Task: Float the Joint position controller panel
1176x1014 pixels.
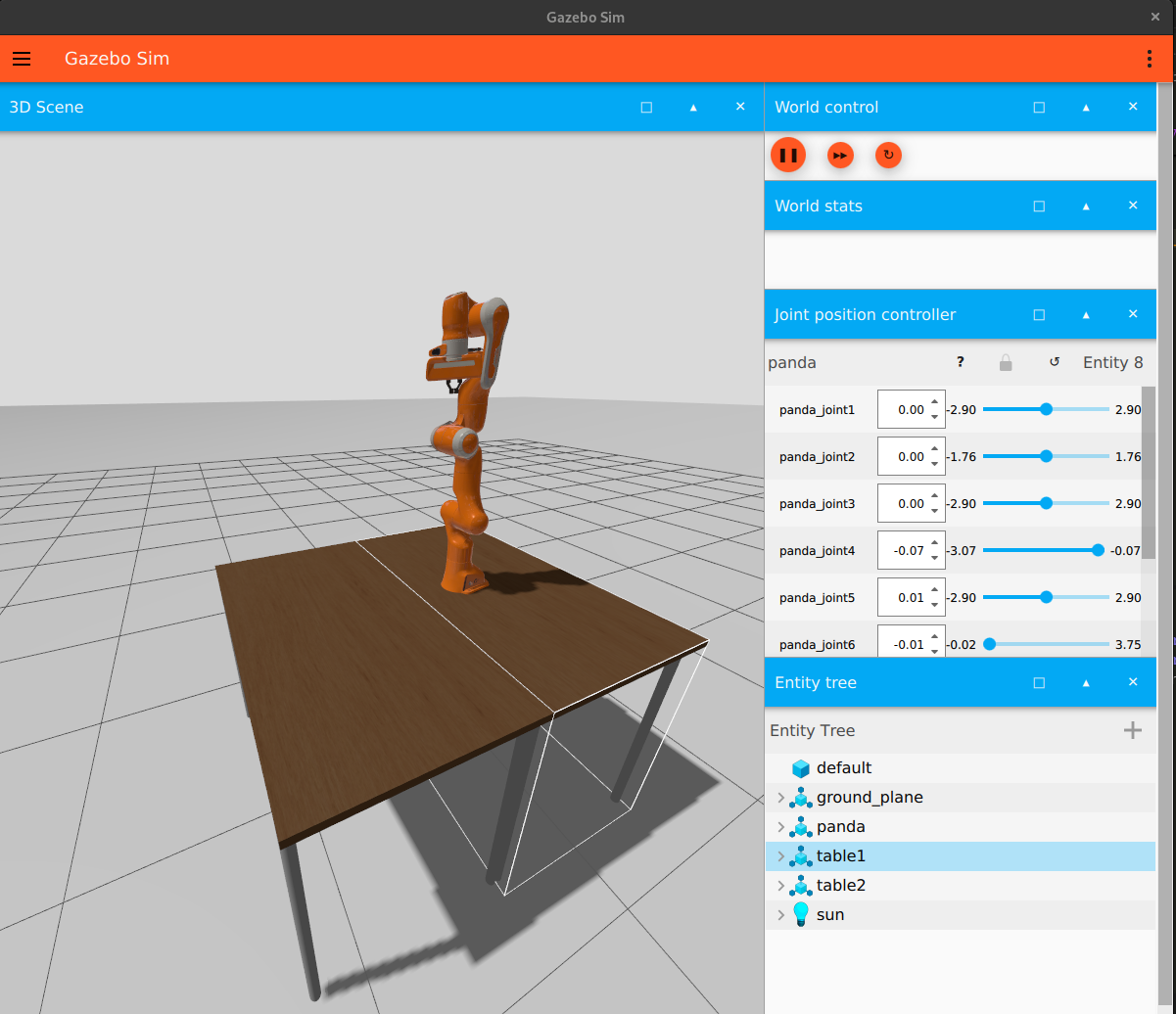Action: 1039,314
